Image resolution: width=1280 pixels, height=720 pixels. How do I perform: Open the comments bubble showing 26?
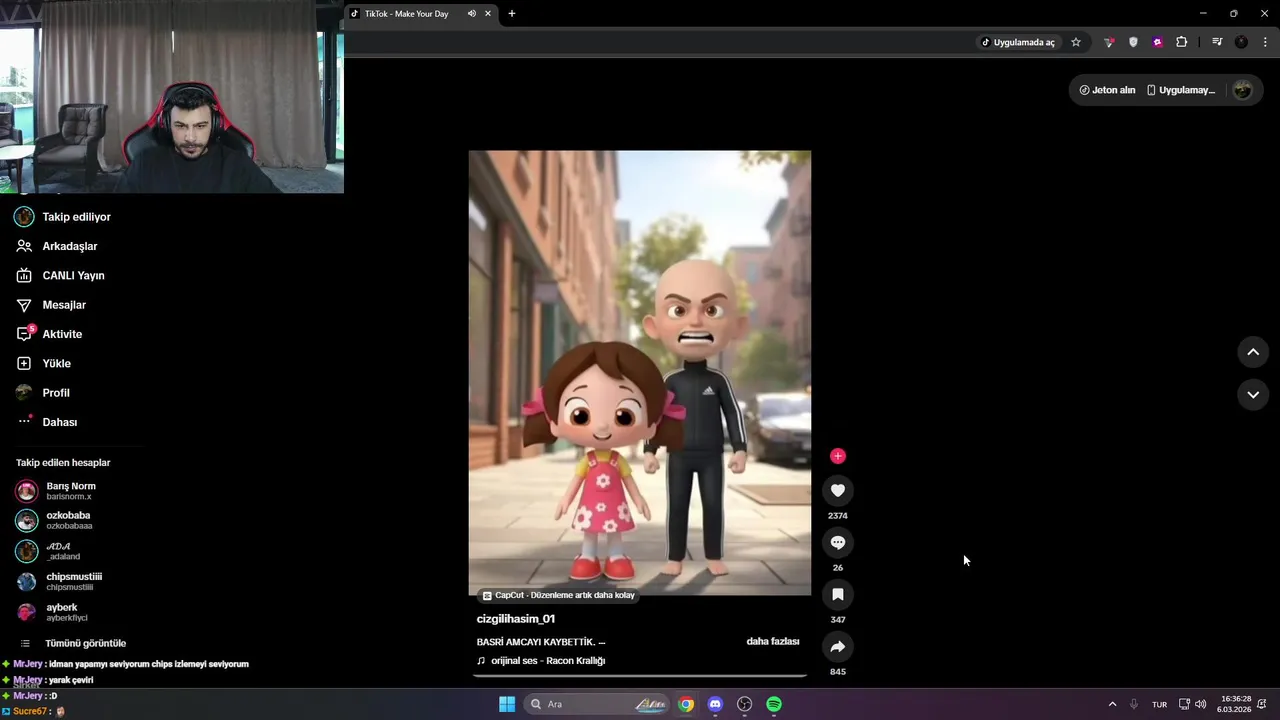(x=838, y=542)
